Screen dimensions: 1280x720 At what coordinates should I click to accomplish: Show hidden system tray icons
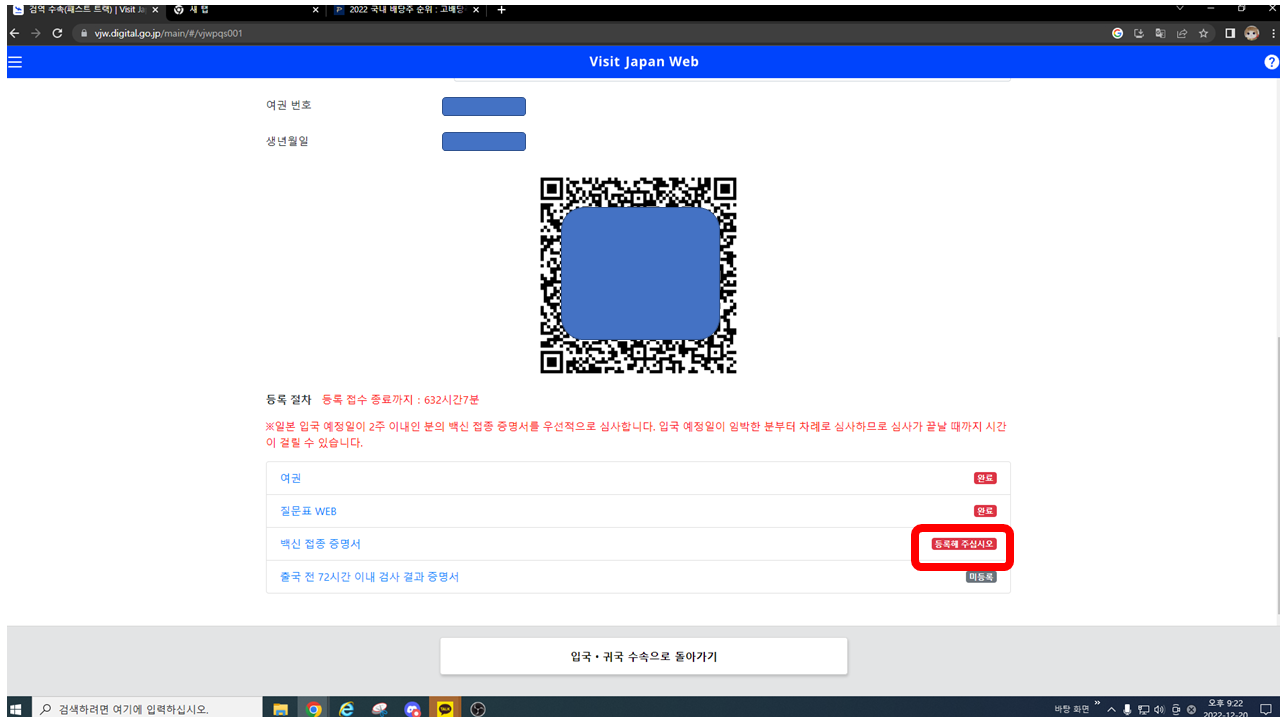click(x=1111, y=709)
